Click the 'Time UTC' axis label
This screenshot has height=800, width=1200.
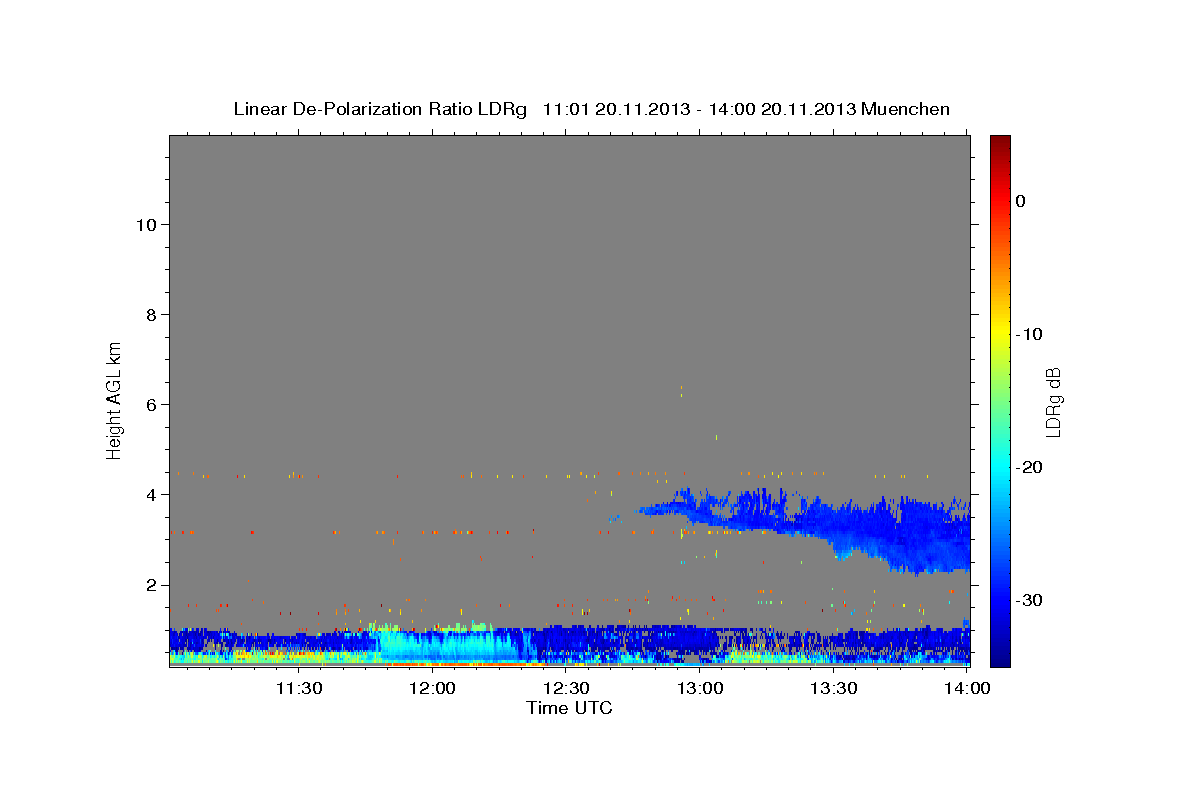(x=569, y=708)
